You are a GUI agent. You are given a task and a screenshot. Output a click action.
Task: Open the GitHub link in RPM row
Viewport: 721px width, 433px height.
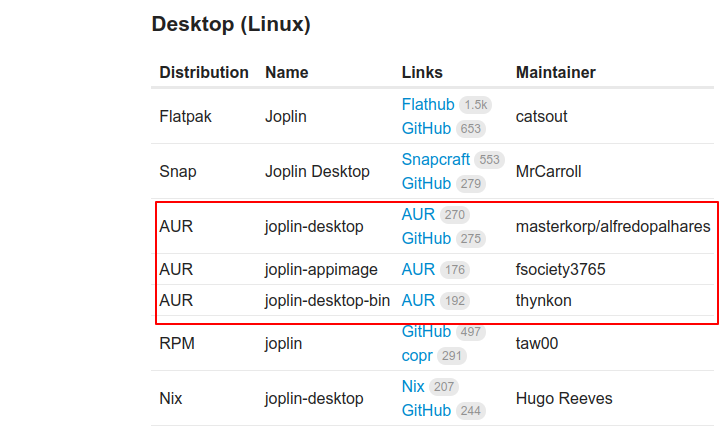pyautogui.click(x=426, y=331)
